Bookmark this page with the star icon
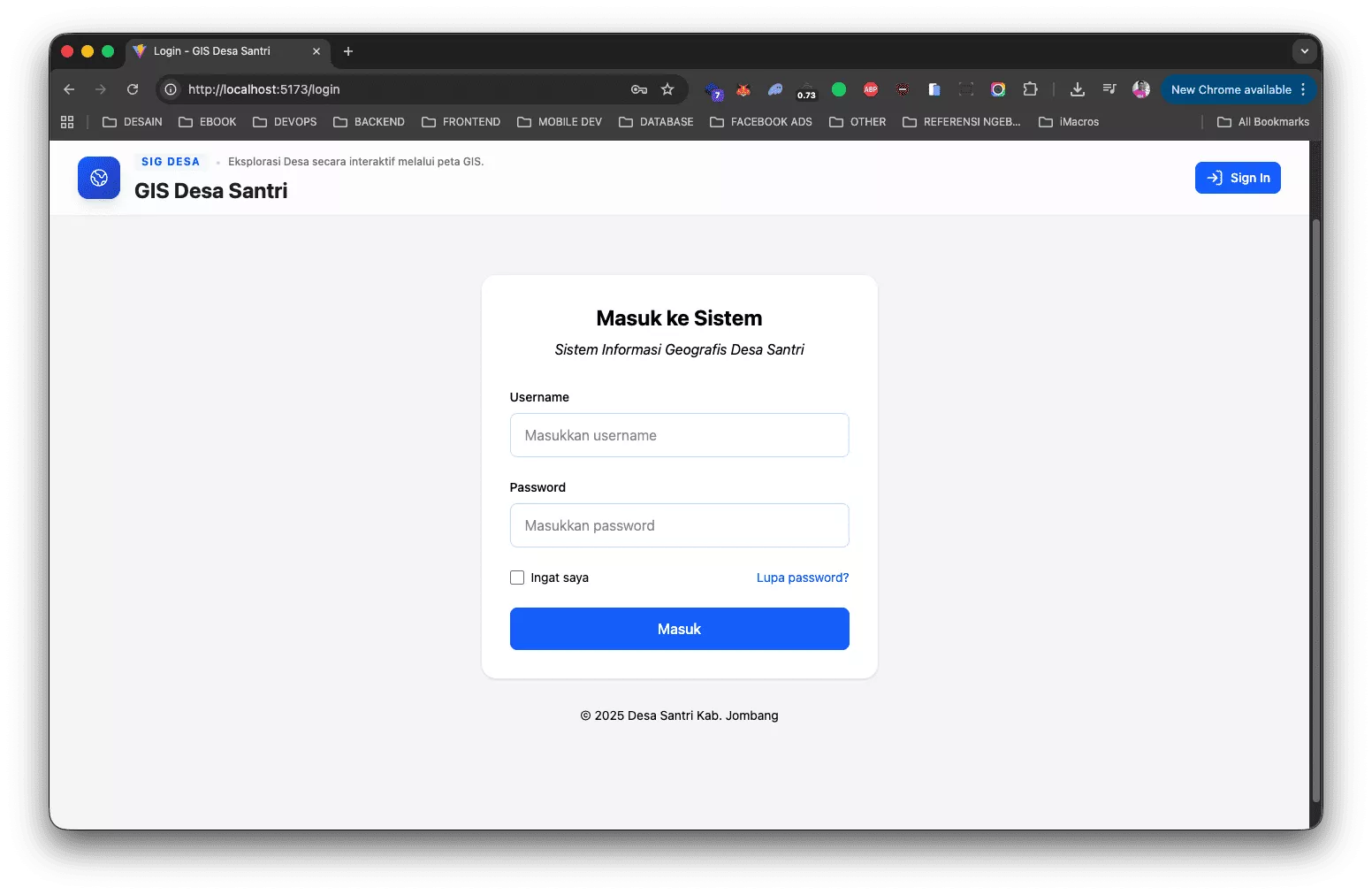The image size is (1372, 895). coord(667,89)
